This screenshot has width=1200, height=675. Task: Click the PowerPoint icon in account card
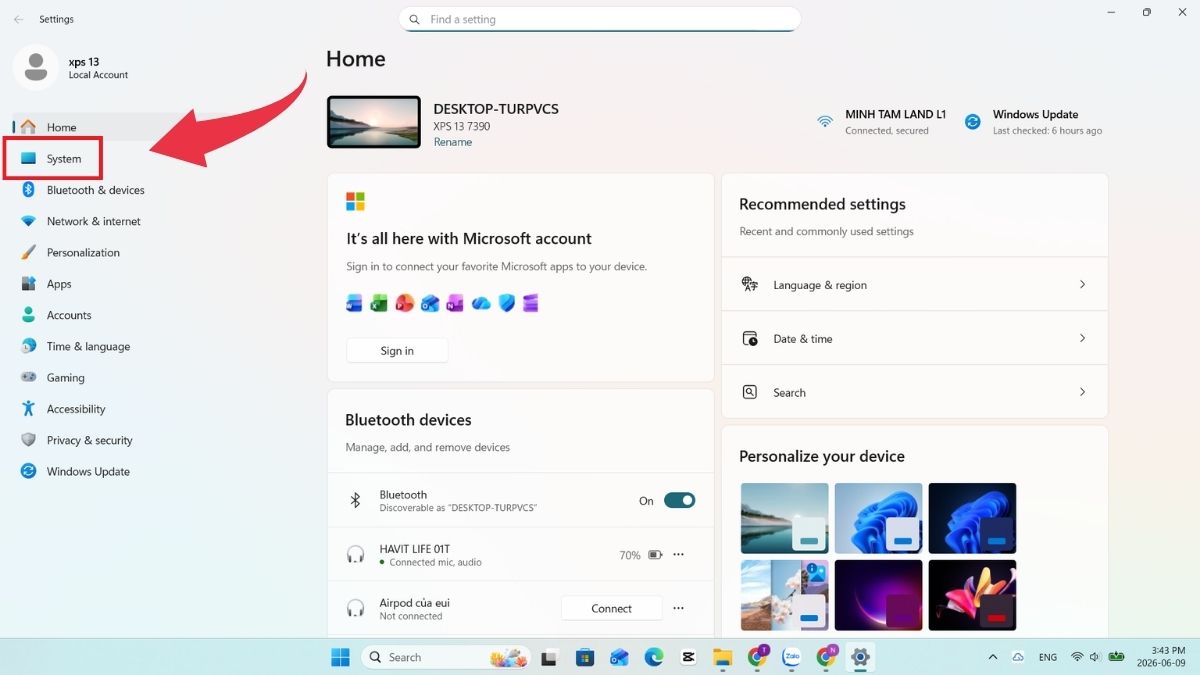(x=405, y=303)
